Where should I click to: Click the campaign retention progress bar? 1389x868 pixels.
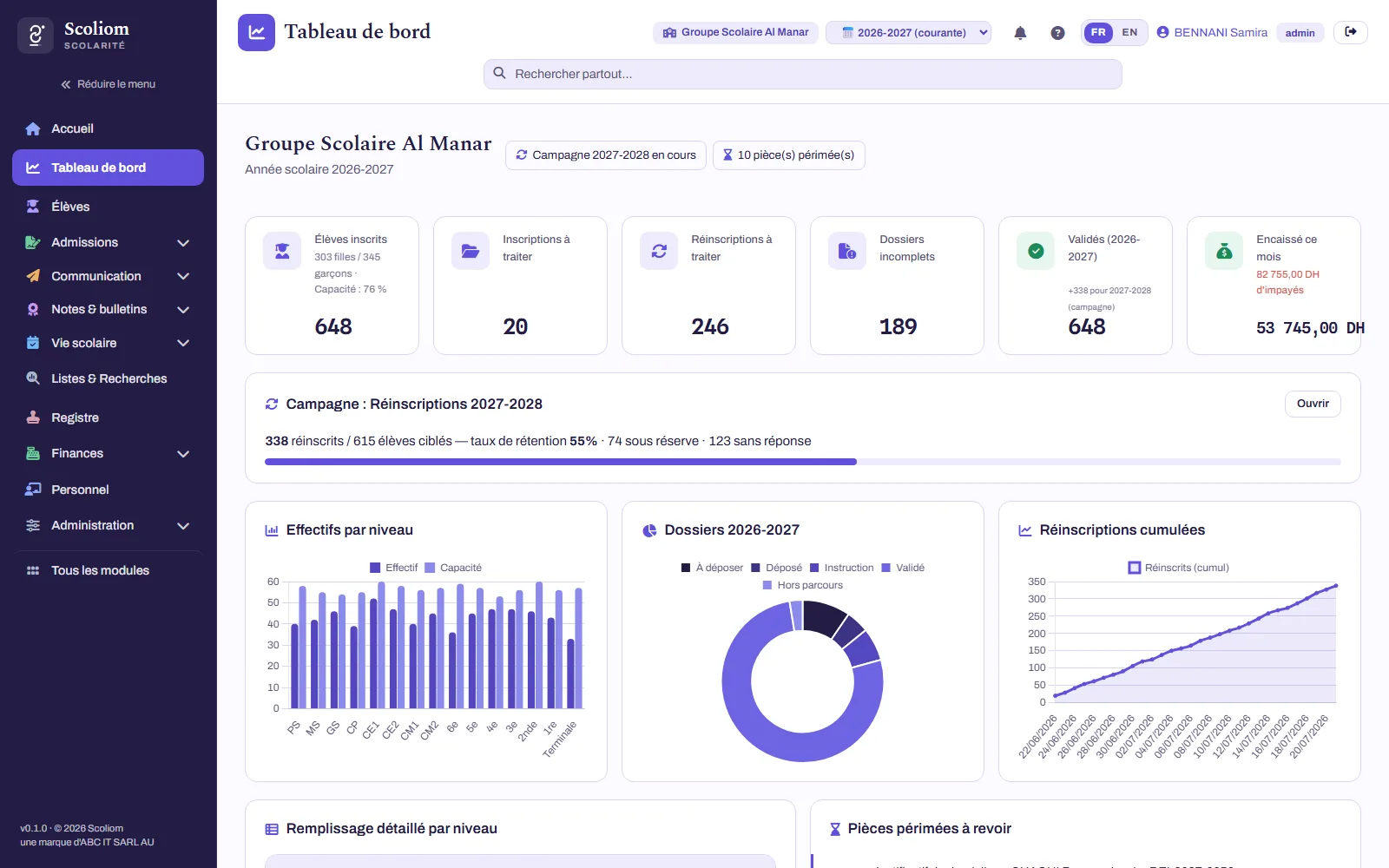coord(803,462)
